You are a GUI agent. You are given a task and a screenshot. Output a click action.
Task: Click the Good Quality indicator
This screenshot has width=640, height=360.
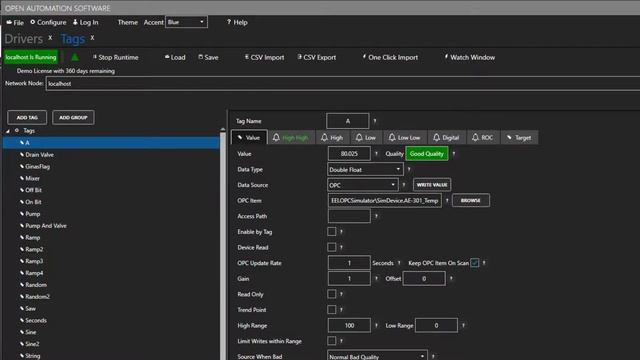[427, 154]
